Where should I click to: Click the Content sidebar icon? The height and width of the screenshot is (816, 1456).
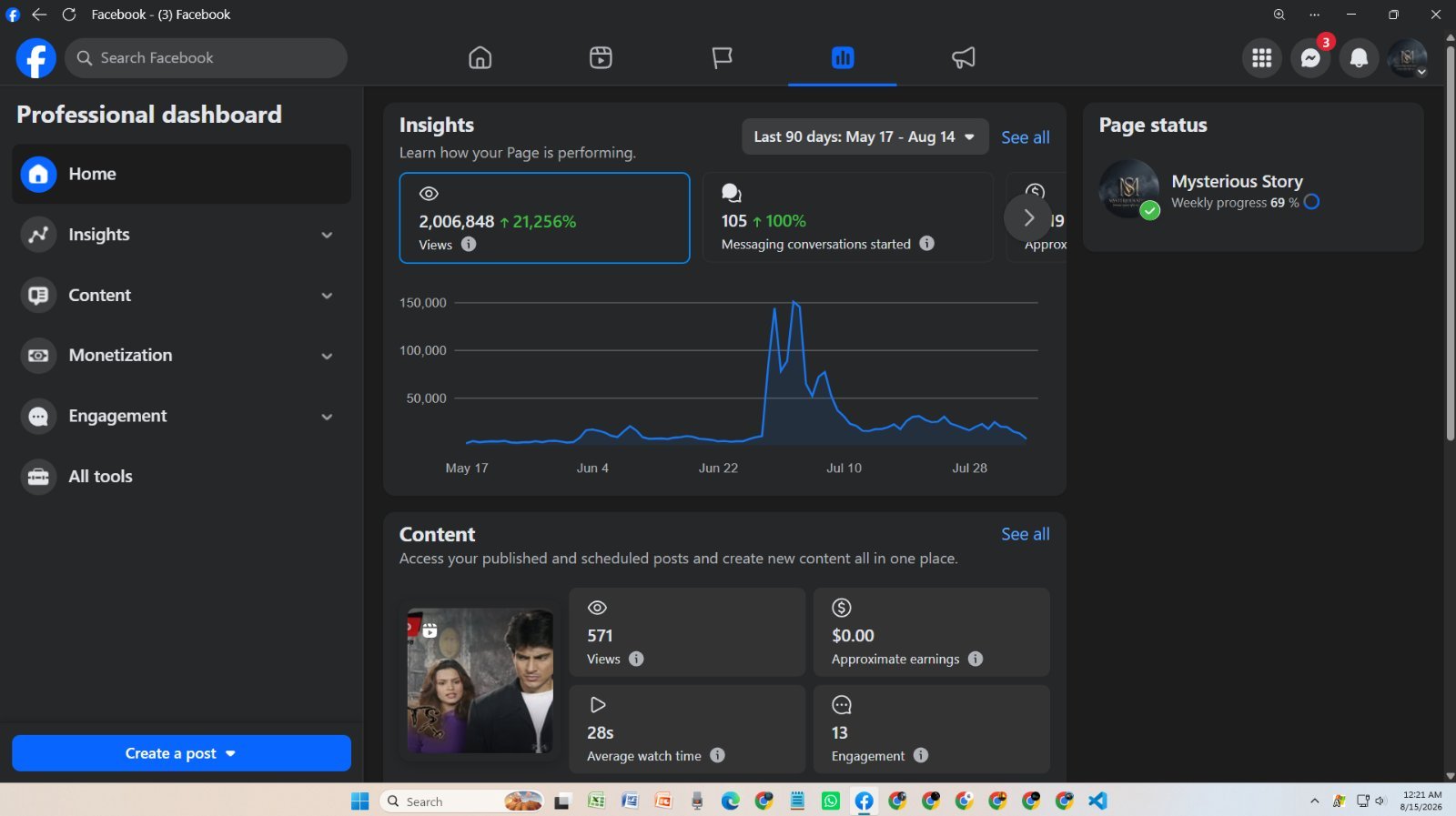point(38,296)
